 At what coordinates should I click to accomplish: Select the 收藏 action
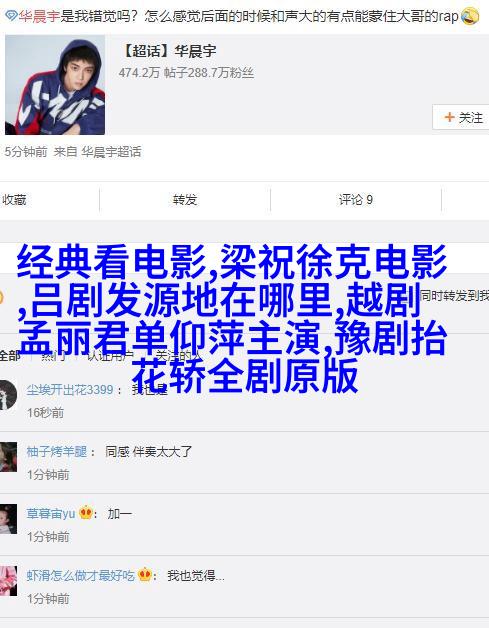coord(14,199)
